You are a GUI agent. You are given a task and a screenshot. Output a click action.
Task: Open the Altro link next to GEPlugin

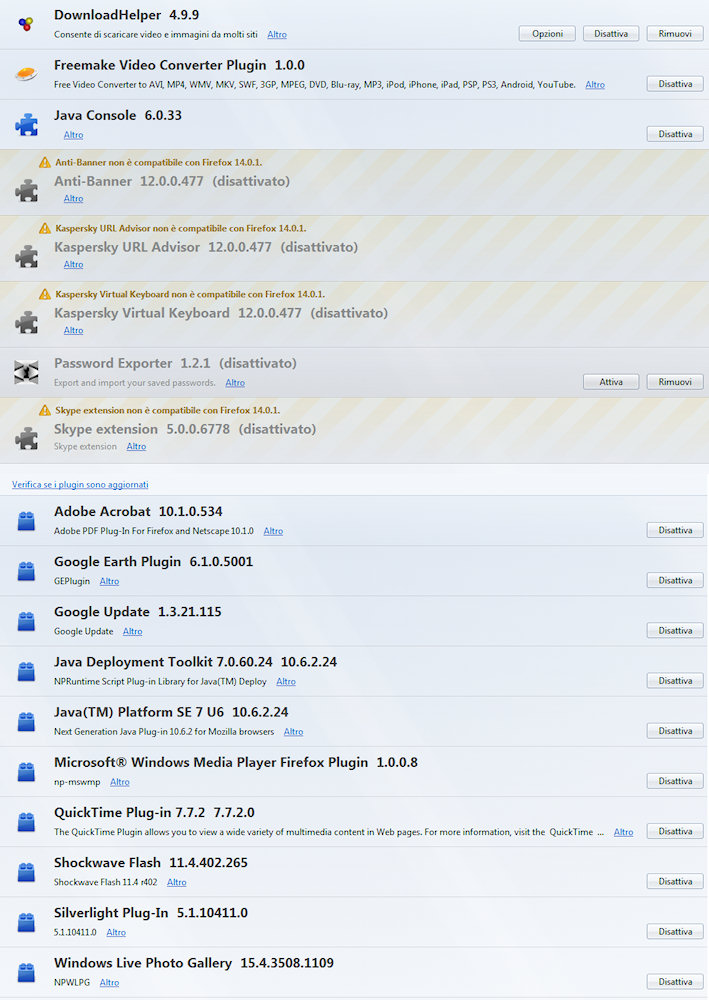pos(109,581)
